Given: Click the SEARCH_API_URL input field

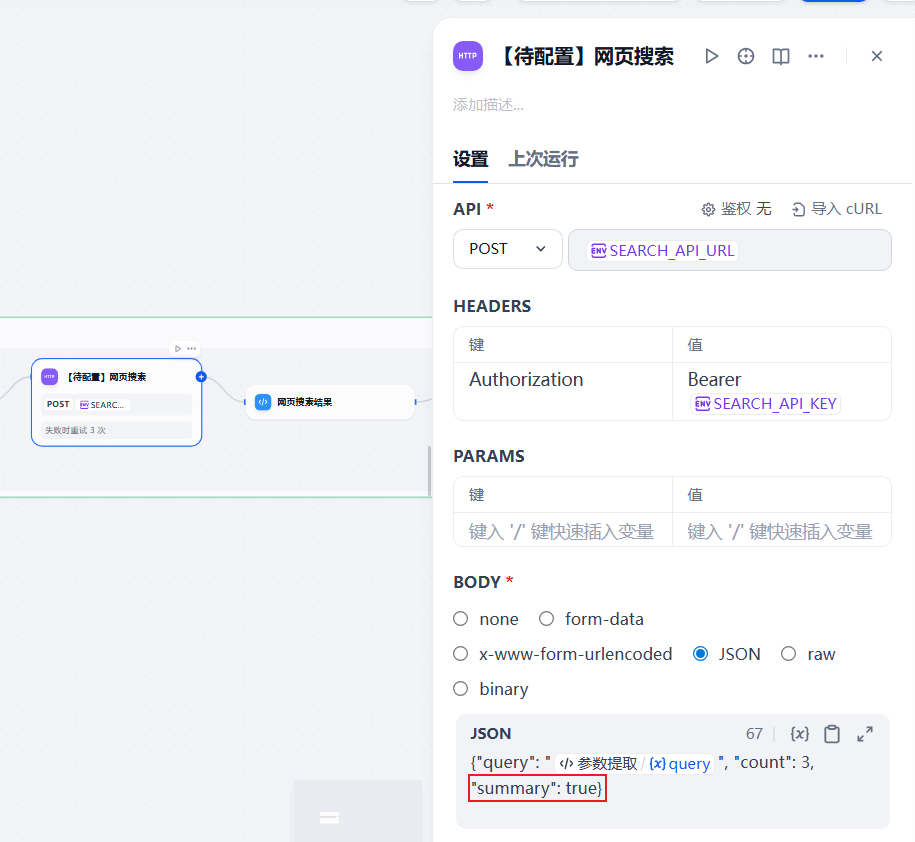Looking at the screenshot, I should click(729, 250).
